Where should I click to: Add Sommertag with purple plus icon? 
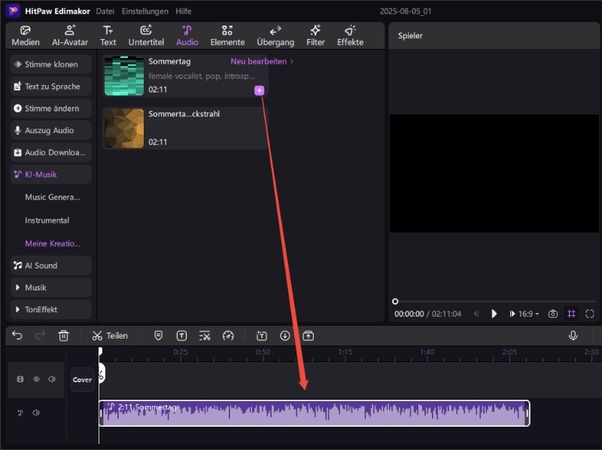click(259, 91)
